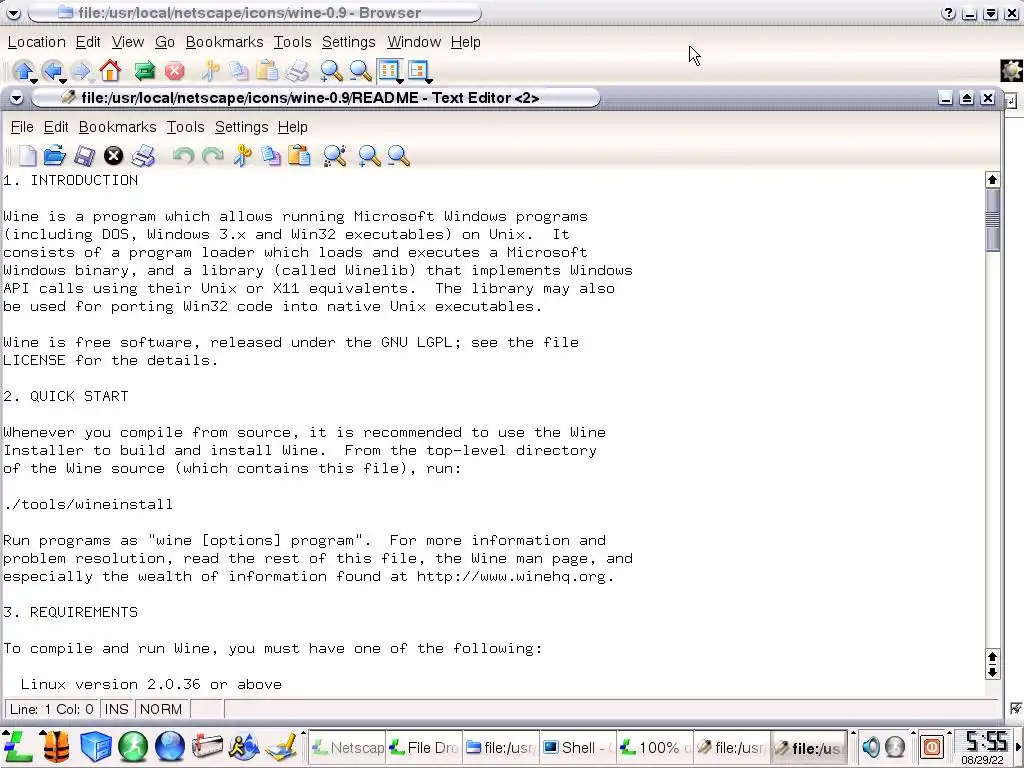
Task: Click the Forward arrow in Browser toolbar
Action: (x=81, y=71)
